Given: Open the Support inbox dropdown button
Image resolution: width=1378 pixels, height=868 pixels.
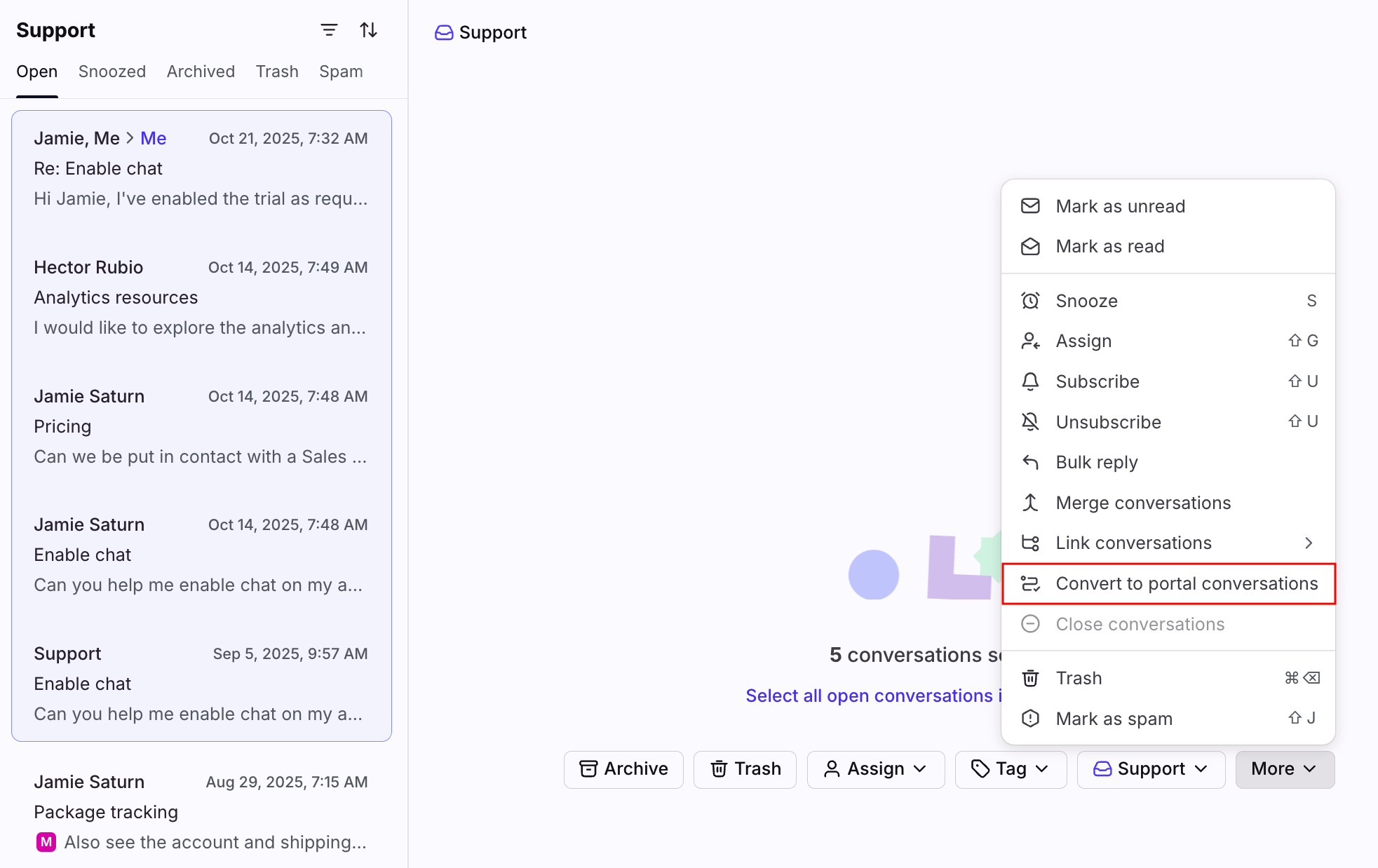Looking at the screenshot, I should pyautogui.click(x=1150, y=769).
